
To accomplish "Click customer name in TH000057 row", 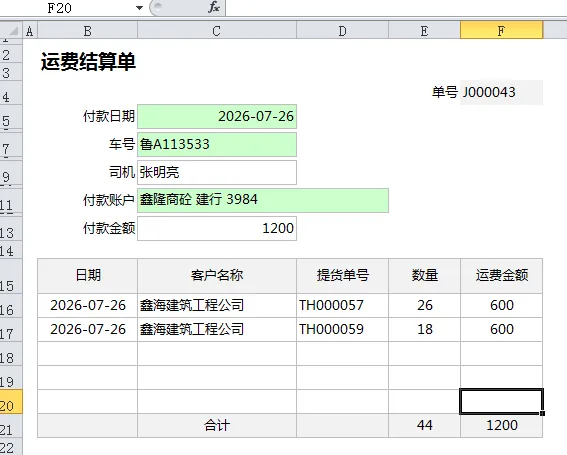I will click(x=217, y=306).
